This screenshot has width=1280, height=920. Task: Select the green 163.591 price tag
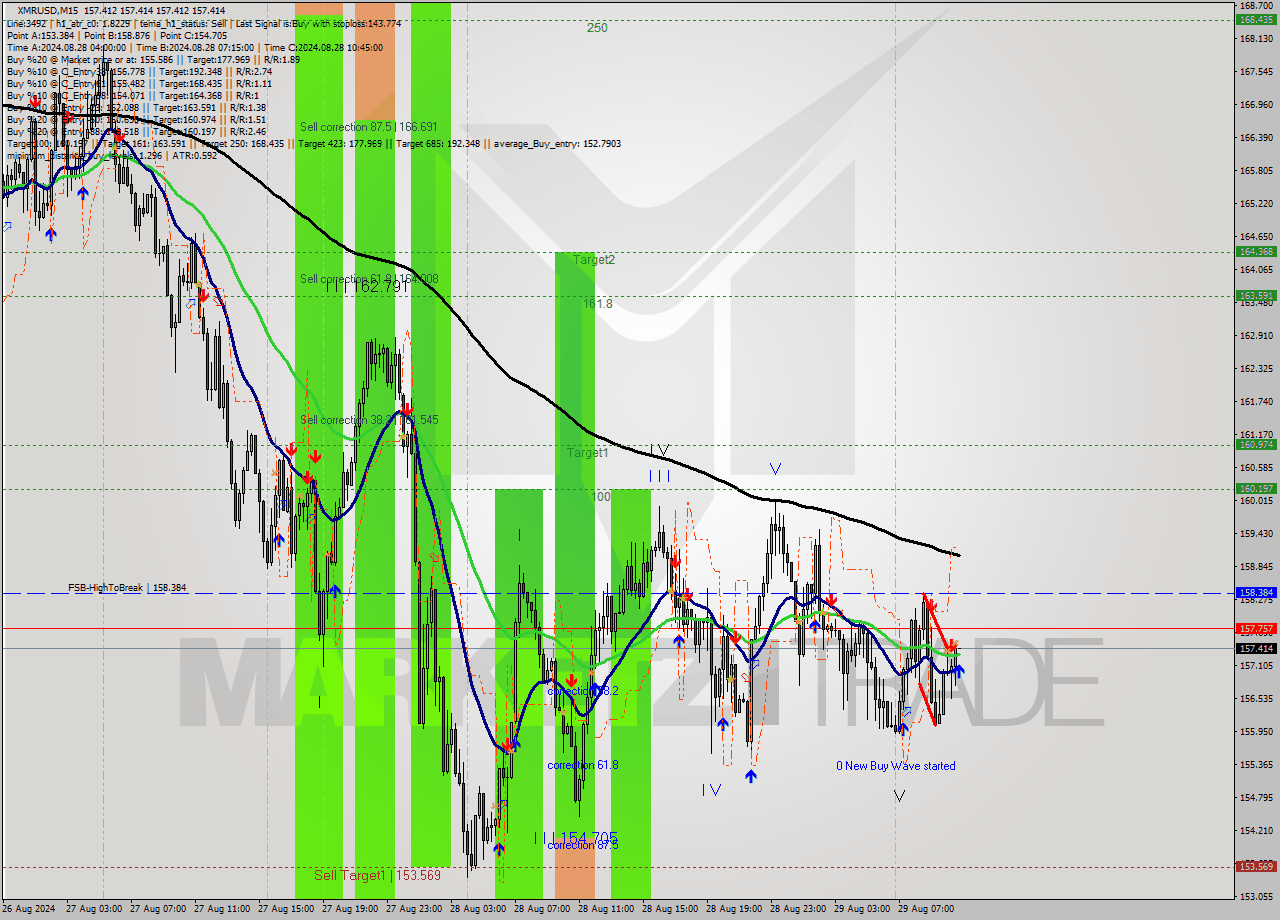[x=1256, y=295]
